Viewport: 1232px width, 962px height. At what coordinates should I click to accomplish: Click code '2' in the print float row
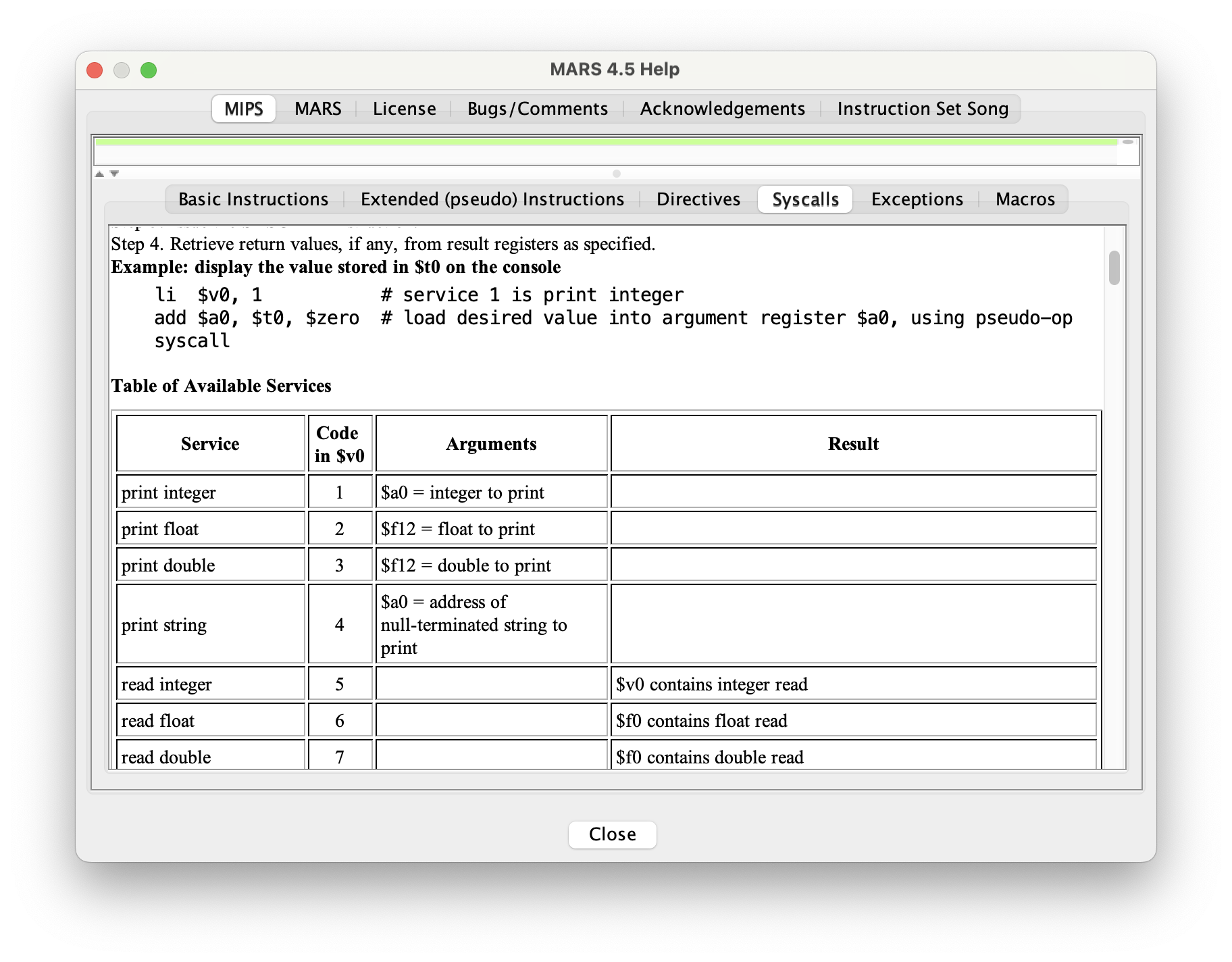(340, 529)
